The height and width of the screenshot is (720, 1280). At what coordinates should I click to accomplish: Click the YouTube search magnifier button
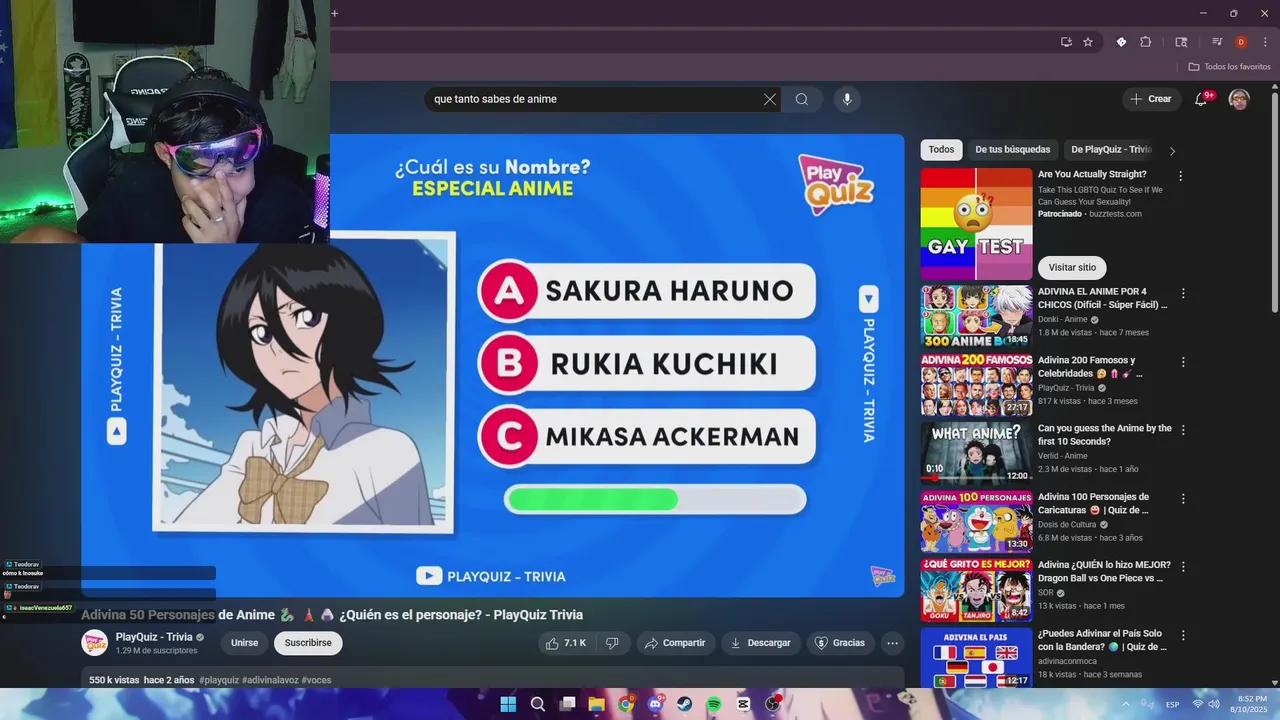(802, 99)
